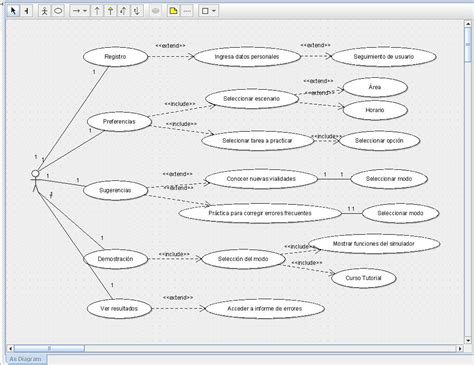
Task: Select the Seleccionar opción use case
Action: pos(379,141)
